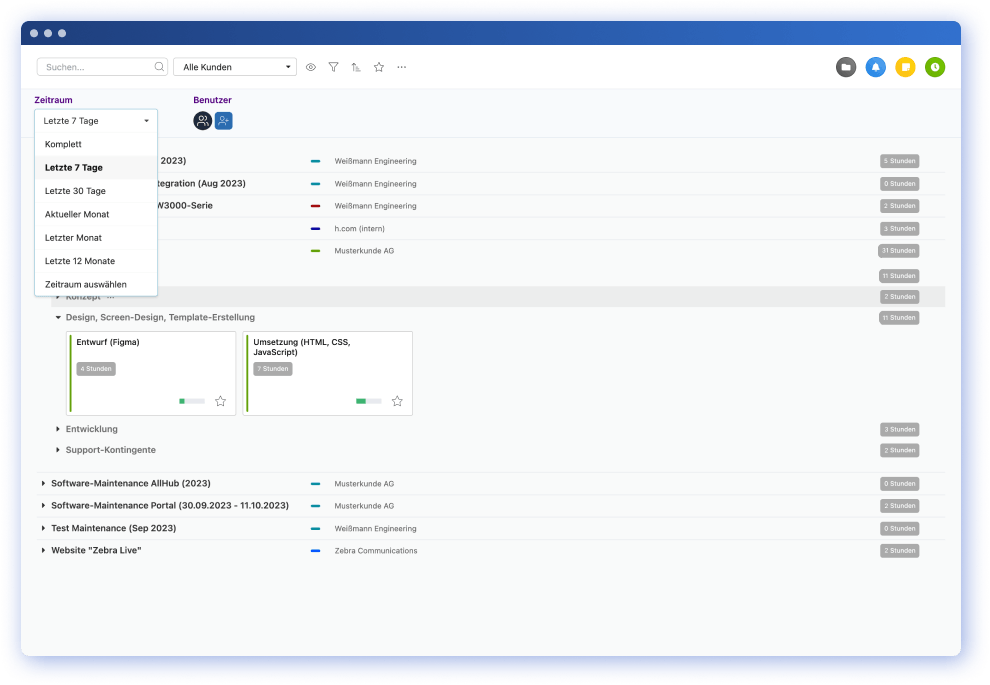Select the Entwicklung row text
990x685 pixels.
click(92, 429)
